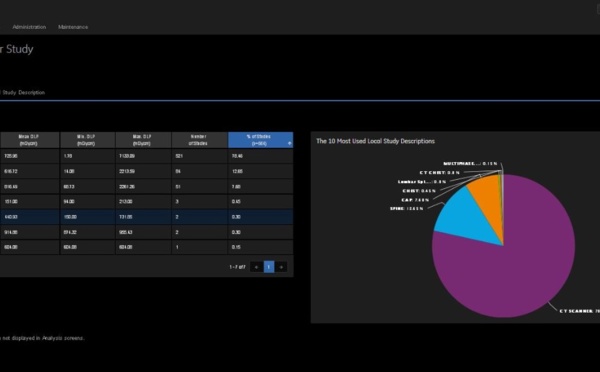Click the SPINE chart label
The height and width of the screenshot is (372, 600).
(x=406, y=209)
